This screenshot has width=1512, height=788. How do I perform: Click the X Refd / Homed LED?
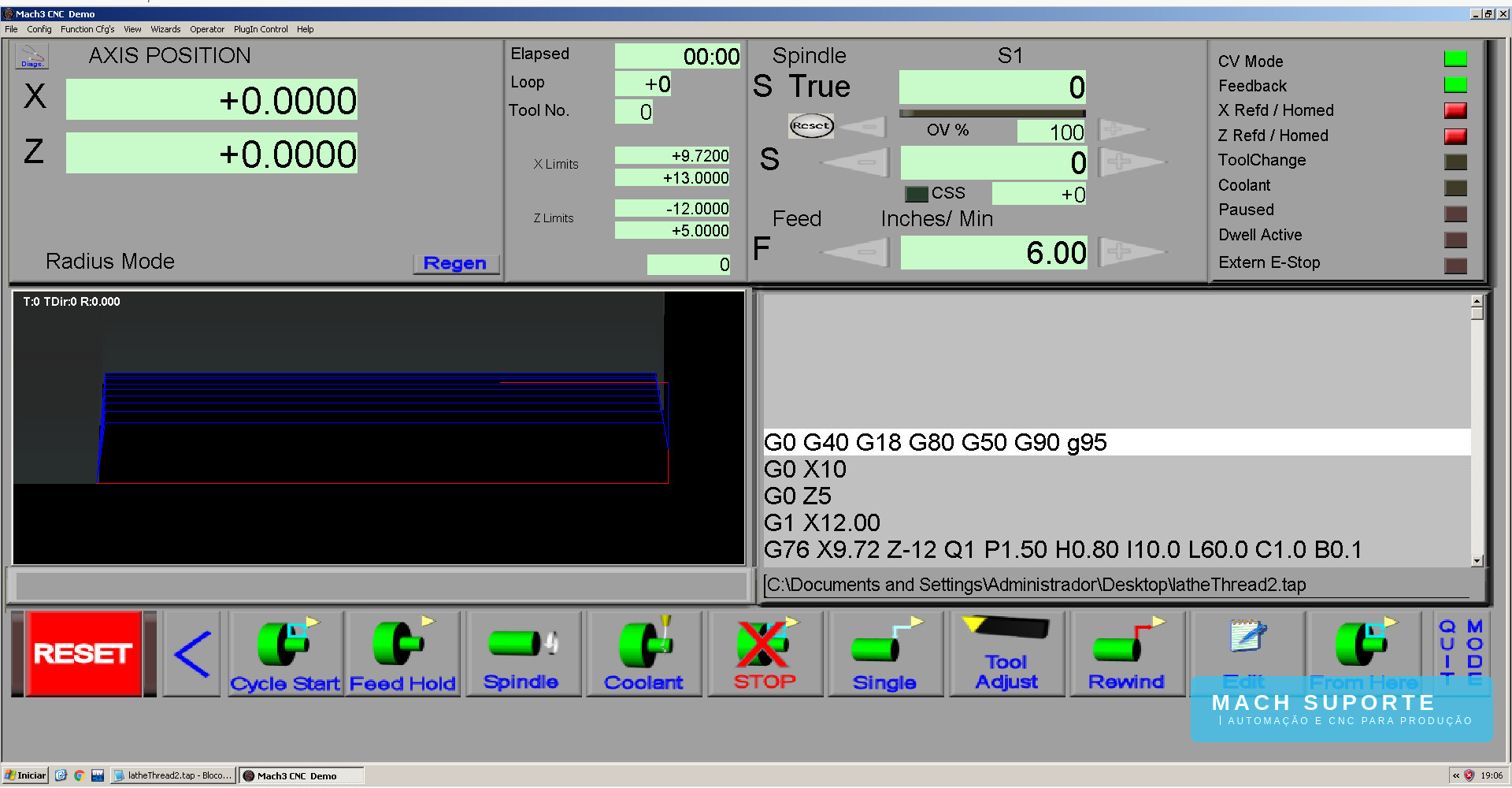(x=1455, y=110)
